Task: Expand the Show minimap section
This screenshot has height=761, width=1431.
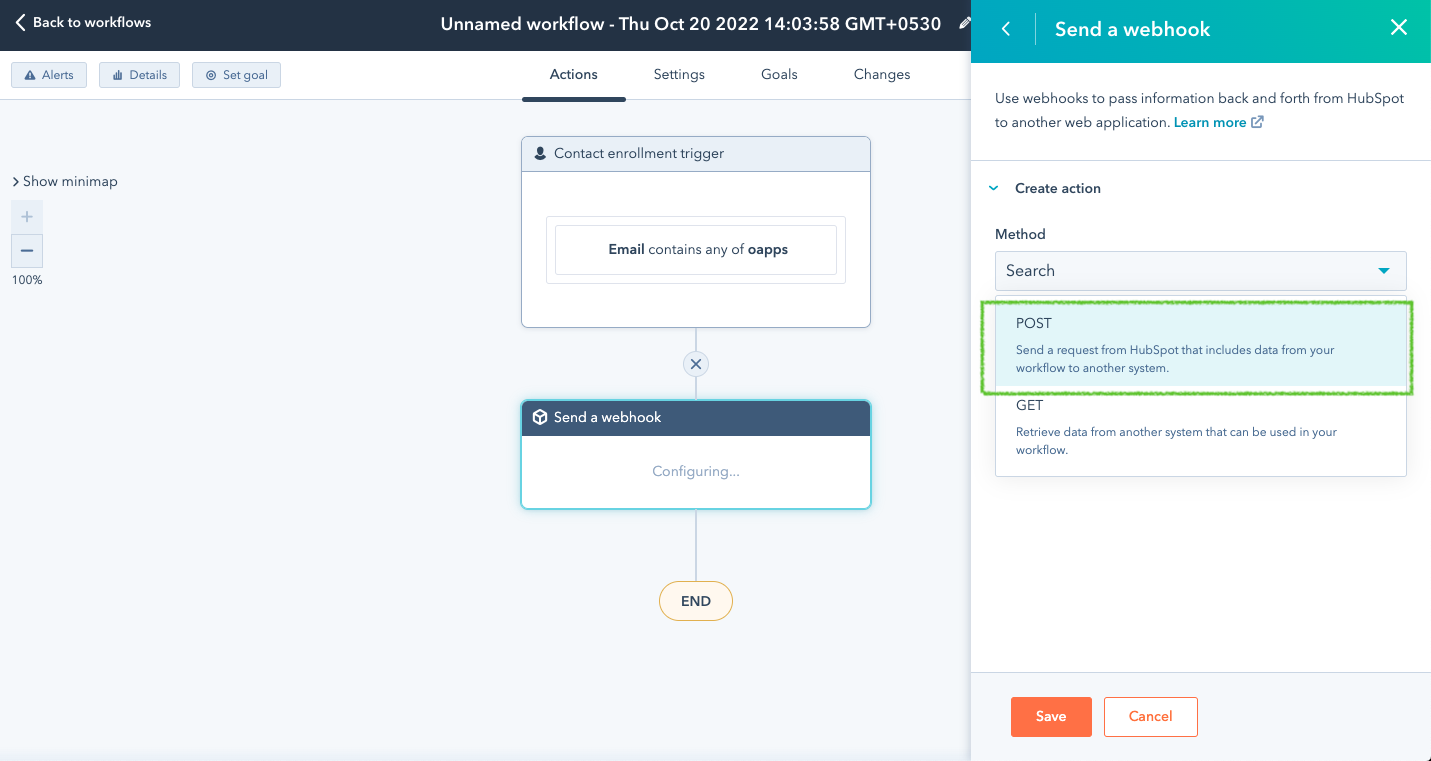Action: pyautogui.click(x=65, y=182)
